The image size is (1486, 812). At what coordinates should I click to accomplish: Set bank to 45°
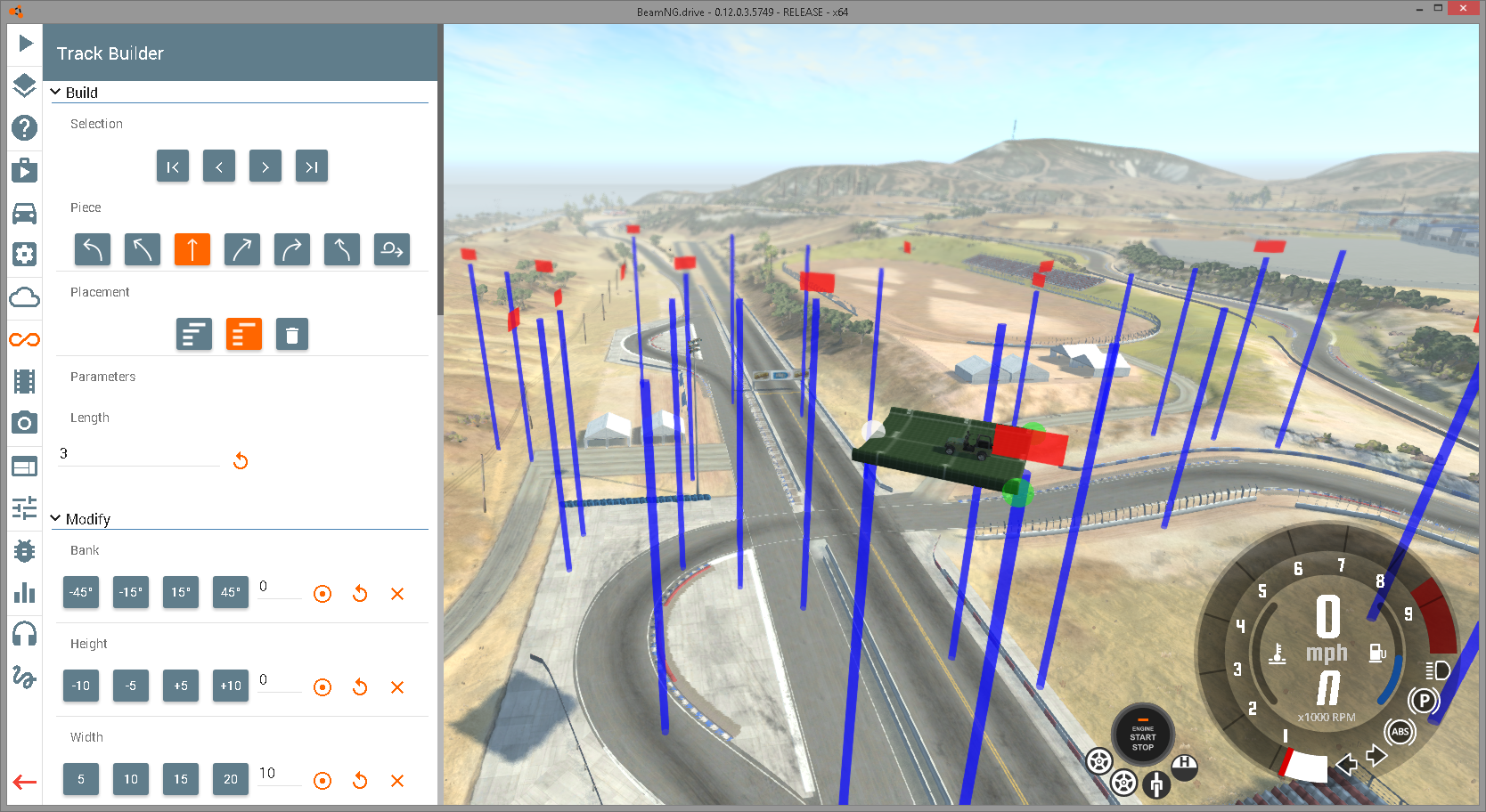pyautogui.click(x=231, y=593)
